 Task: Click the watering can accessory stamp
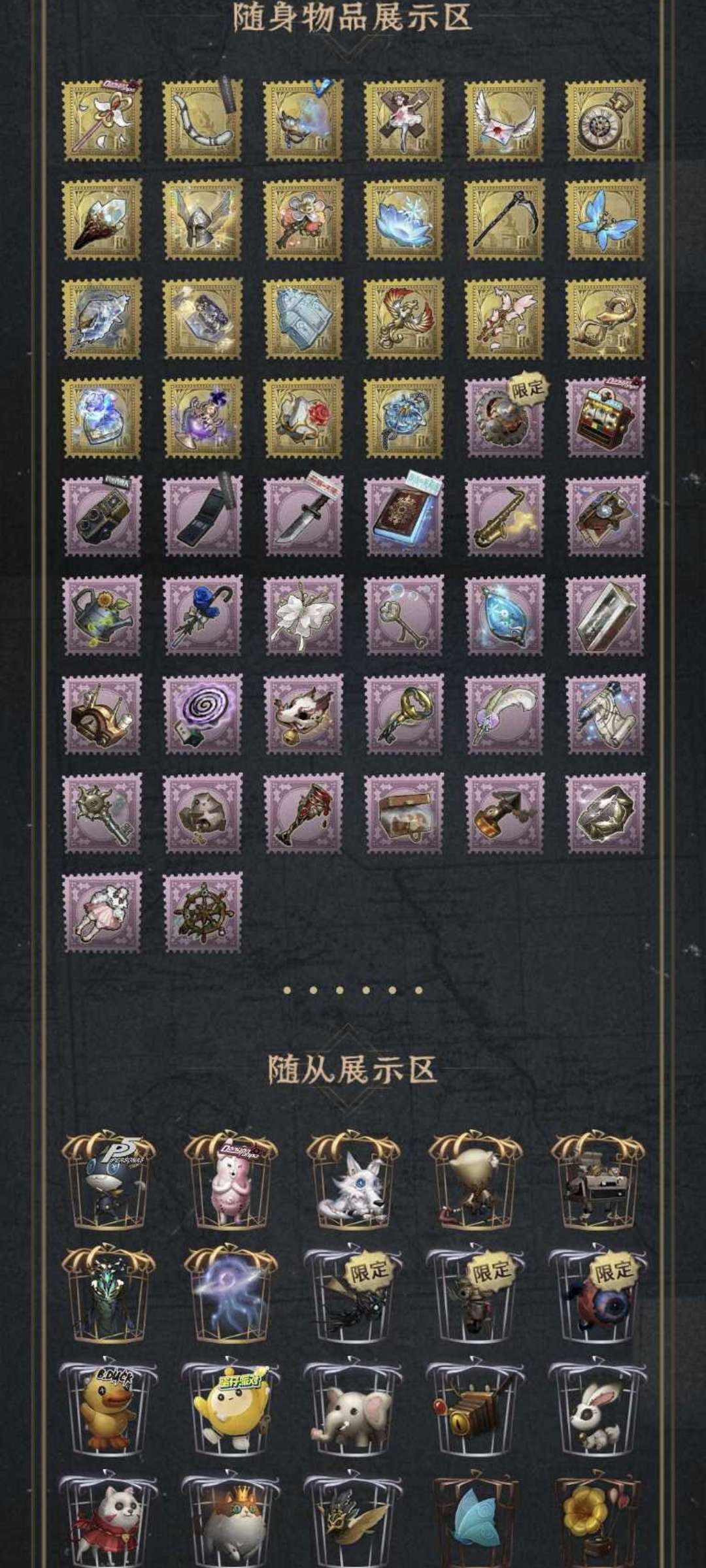click(x=101, y=615)
